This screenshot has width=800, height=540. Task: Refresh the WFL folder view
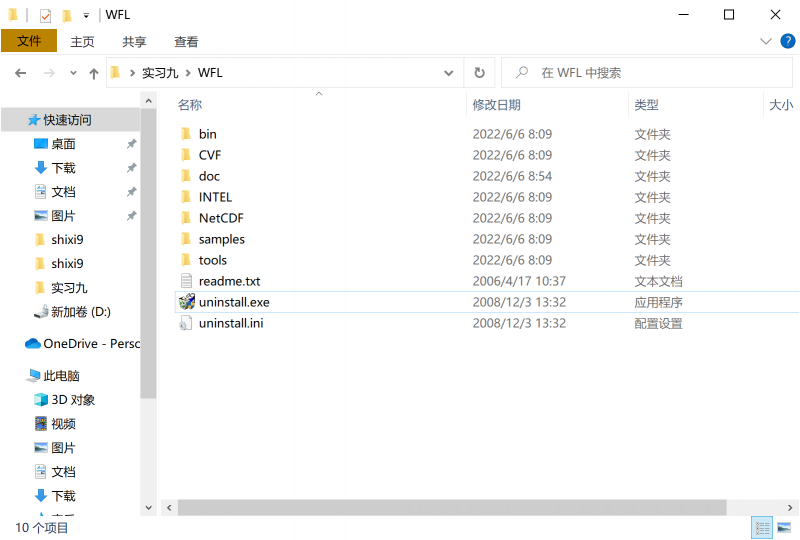pyautogui.click(x=479, y=73)
